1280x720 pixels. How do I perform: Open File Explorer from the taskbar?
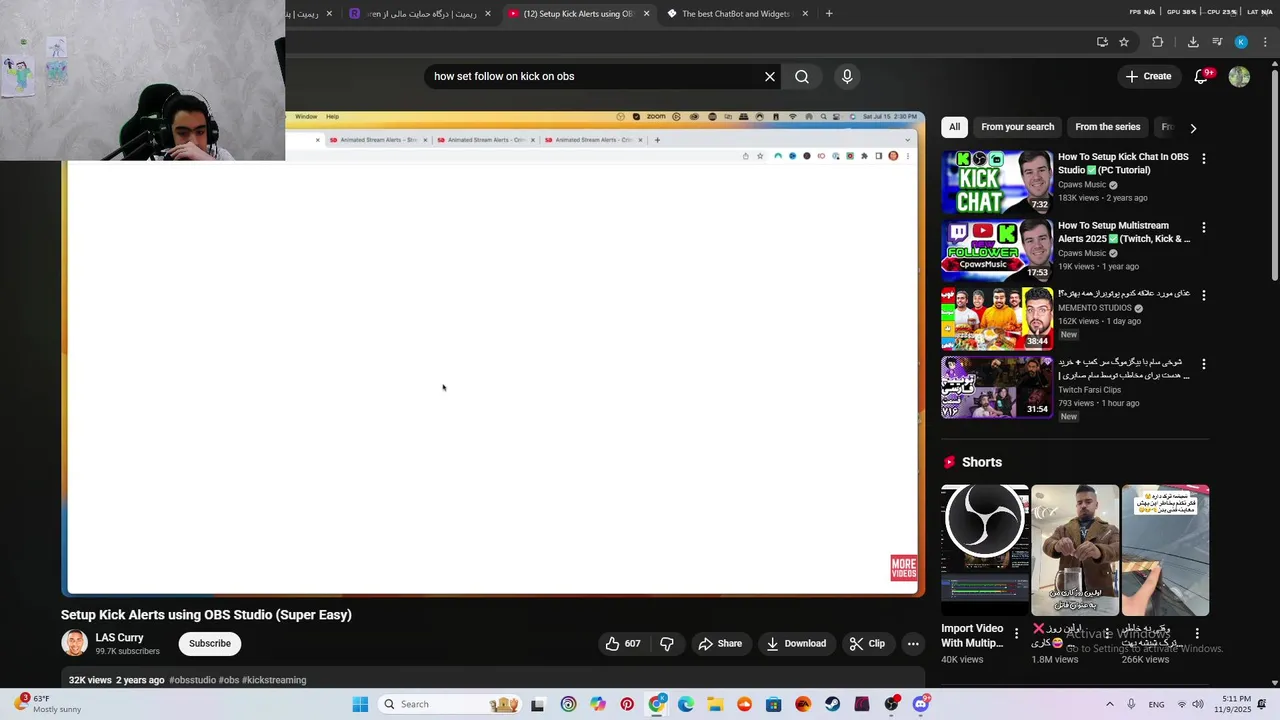click(715, 704)
